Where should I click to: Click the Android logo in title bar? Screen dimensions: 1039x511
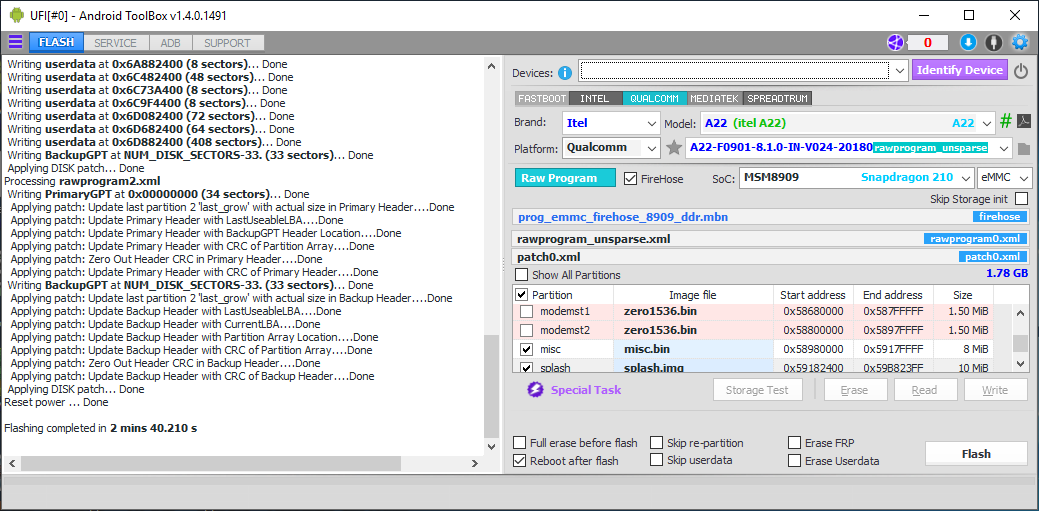(17, 15)
